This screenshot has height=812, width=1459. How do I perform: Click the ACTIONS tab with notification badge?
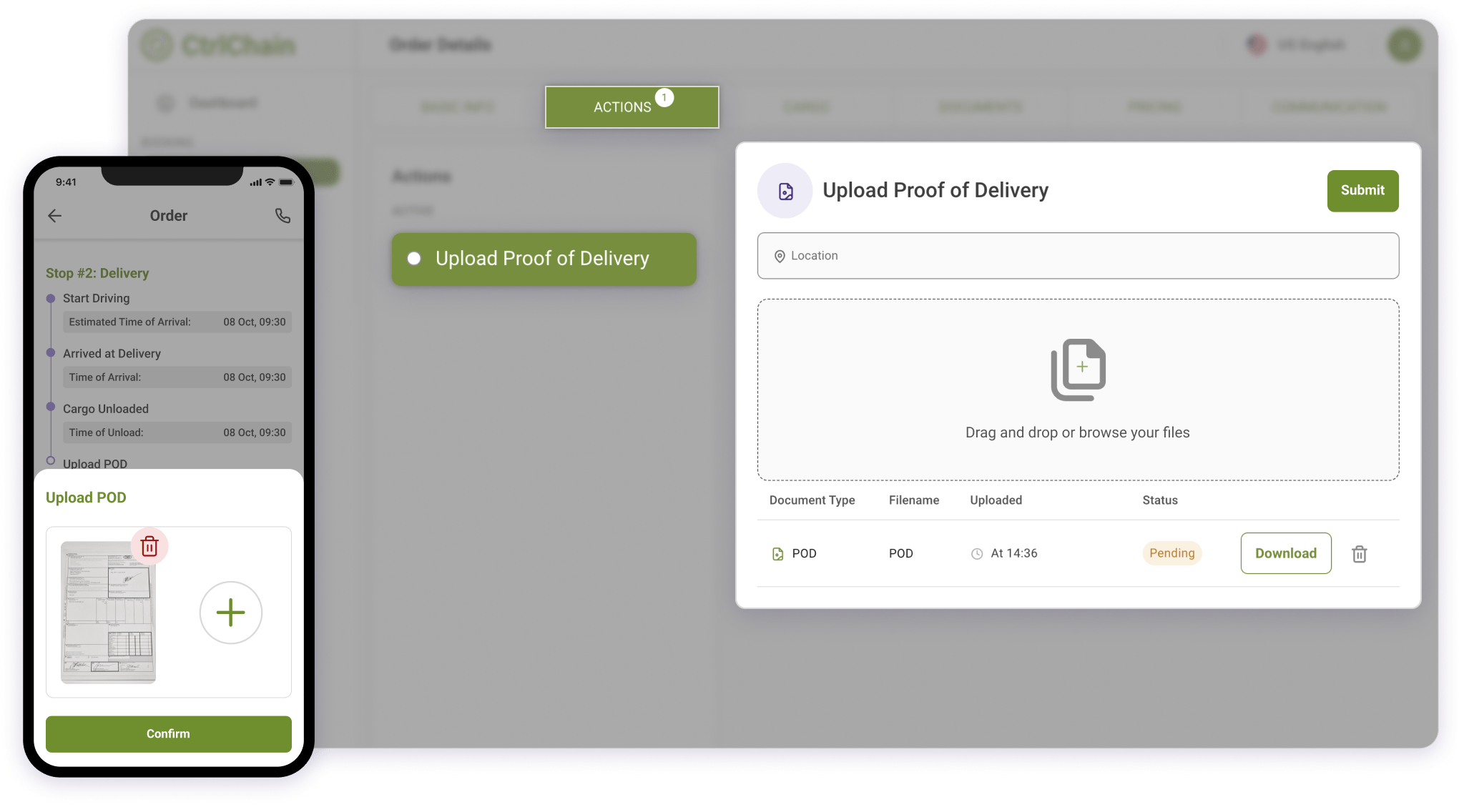[x=632, y=107]
